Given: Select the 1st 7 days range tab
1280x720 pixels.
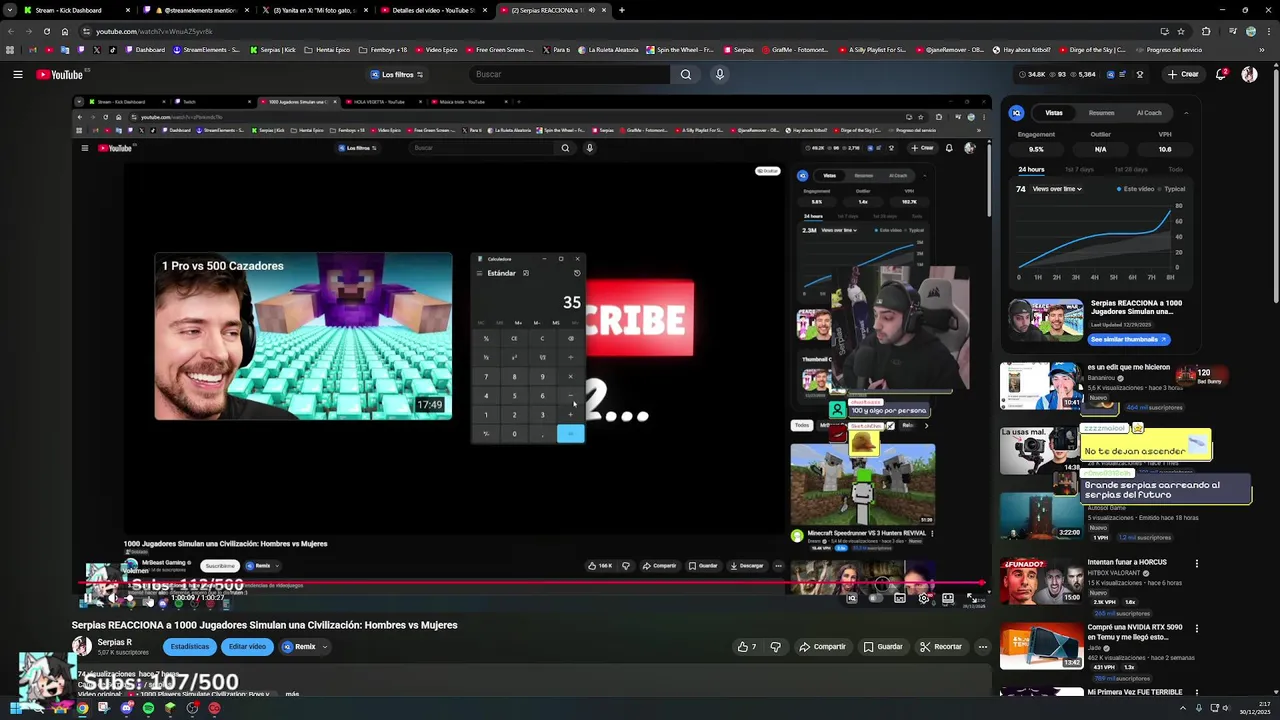Looking at the screenshot, I should coord(1079,170).
